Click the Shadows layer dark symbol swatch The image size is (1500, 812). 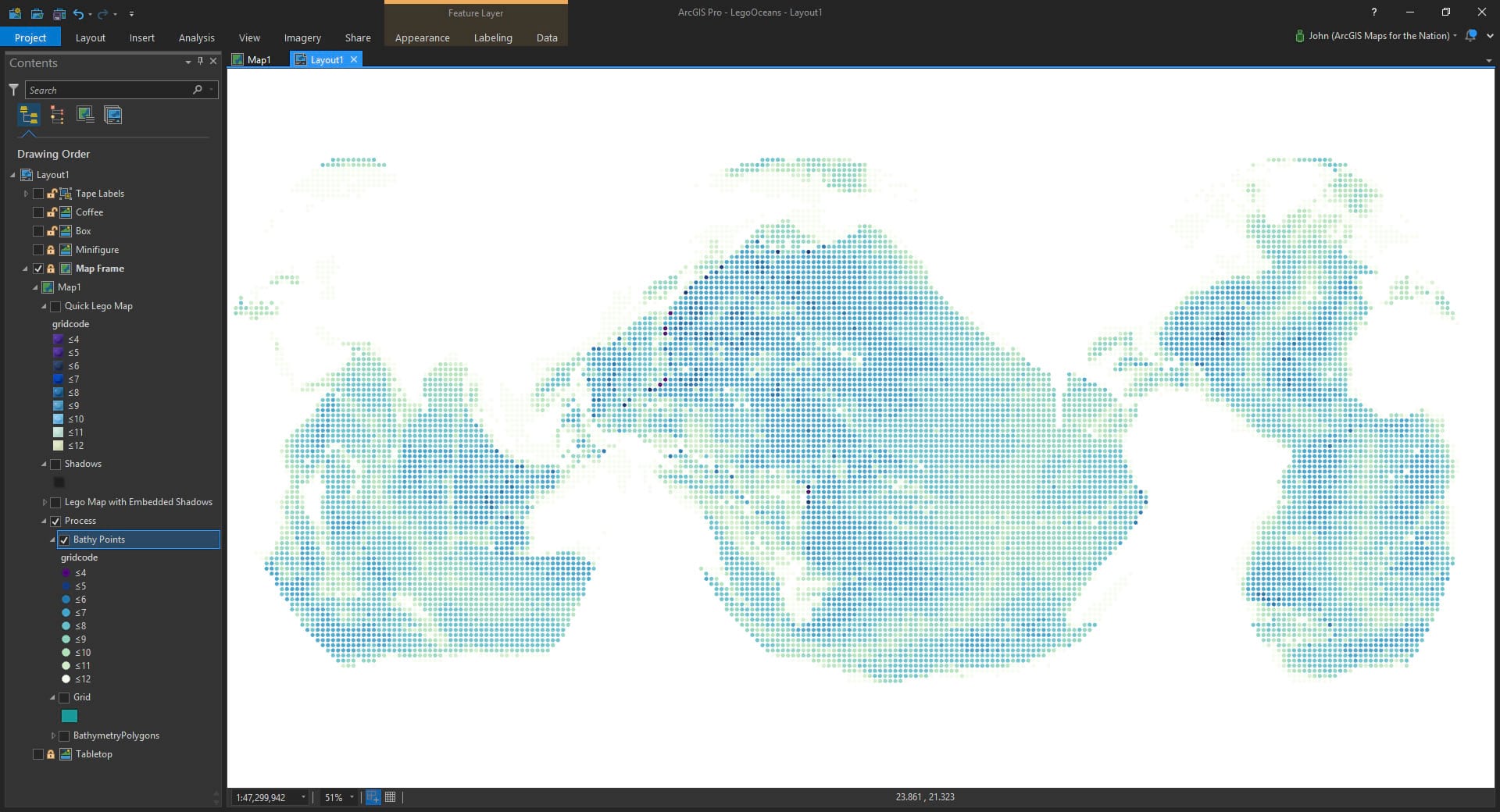[x=59, y=483]
